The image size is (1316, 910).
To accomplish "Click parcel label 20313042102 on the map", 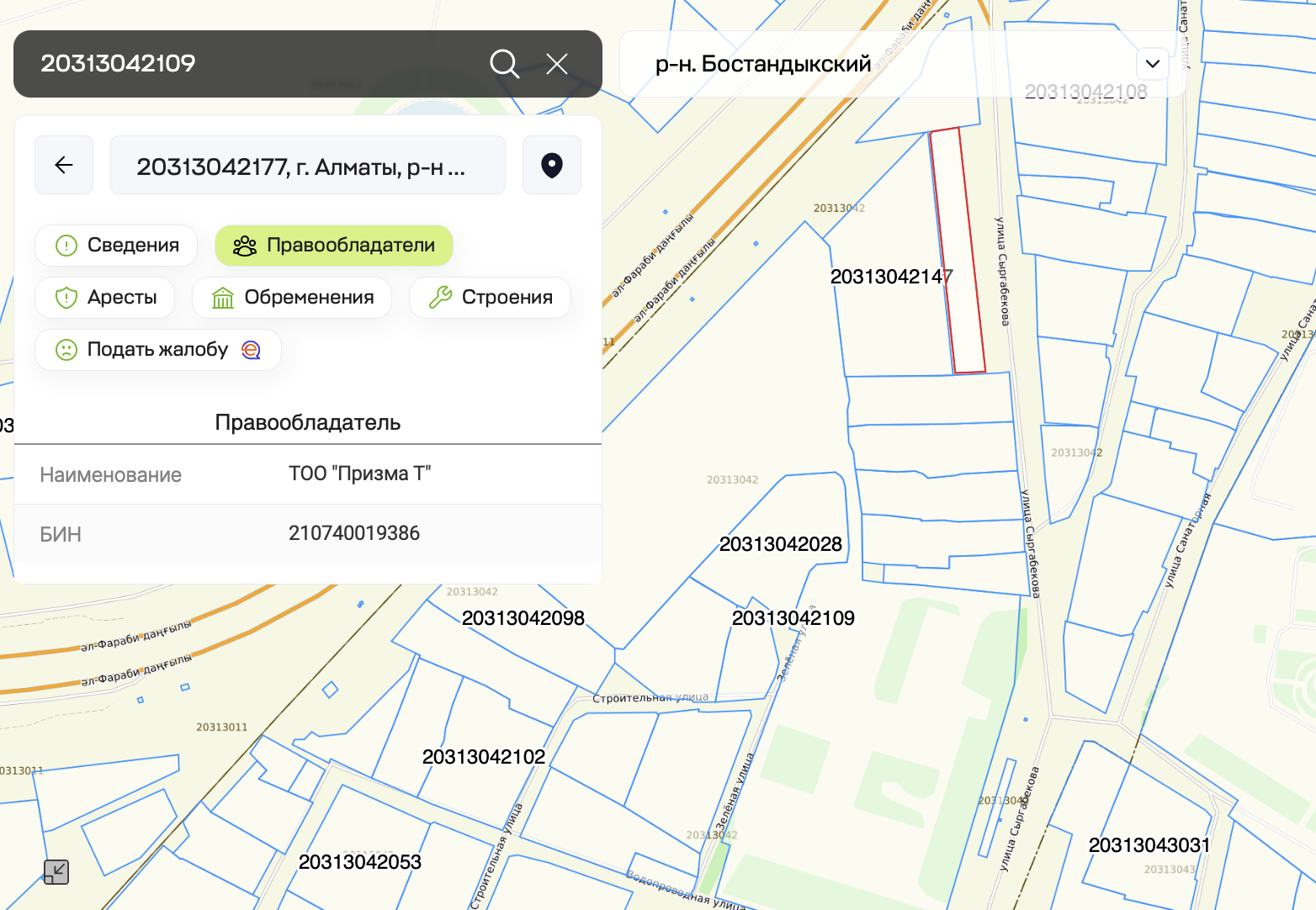I will coord(483,757).
